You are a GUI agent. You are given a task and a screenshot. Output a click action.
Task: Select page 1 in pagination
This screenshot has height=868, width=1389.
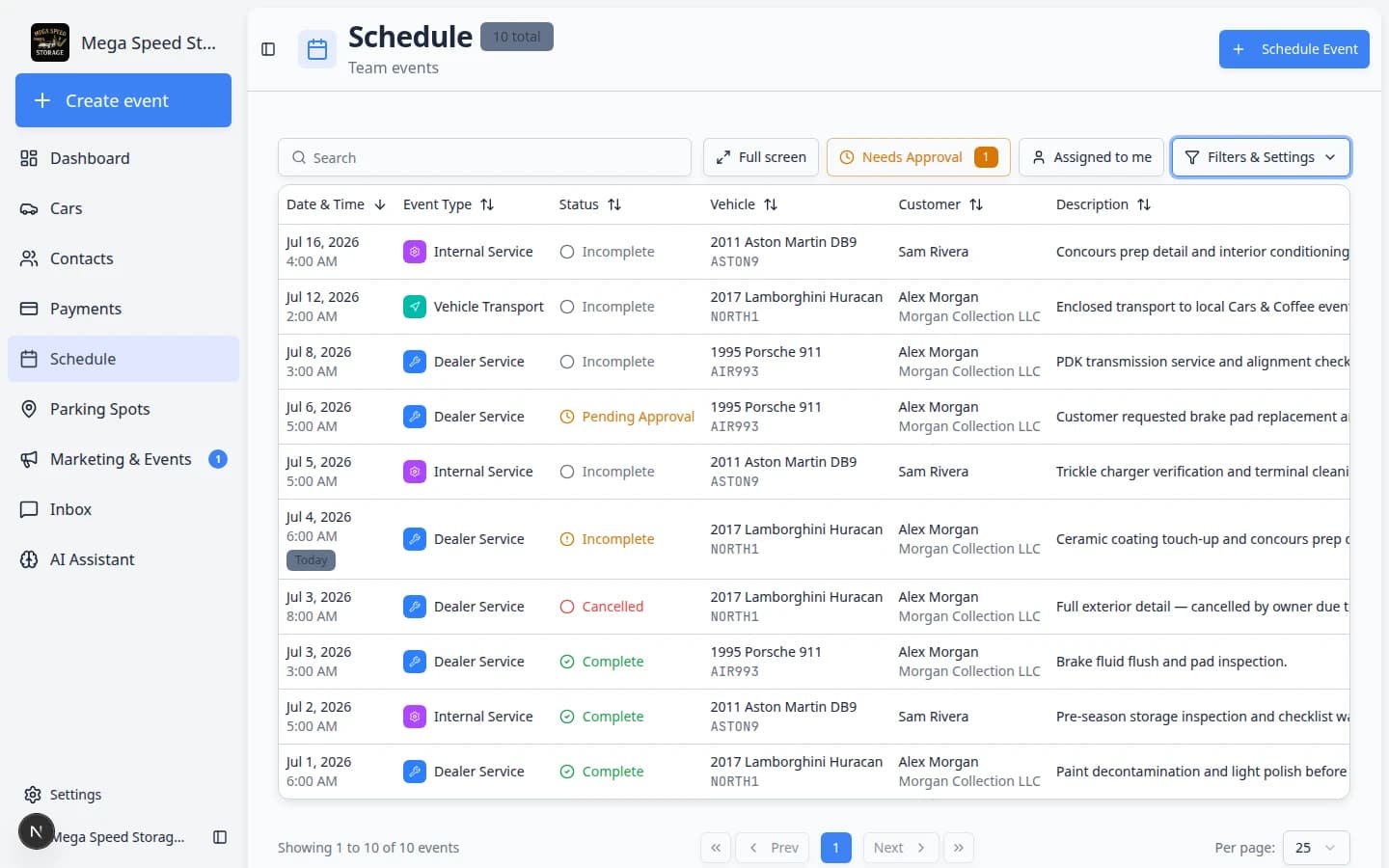point(835,848)
